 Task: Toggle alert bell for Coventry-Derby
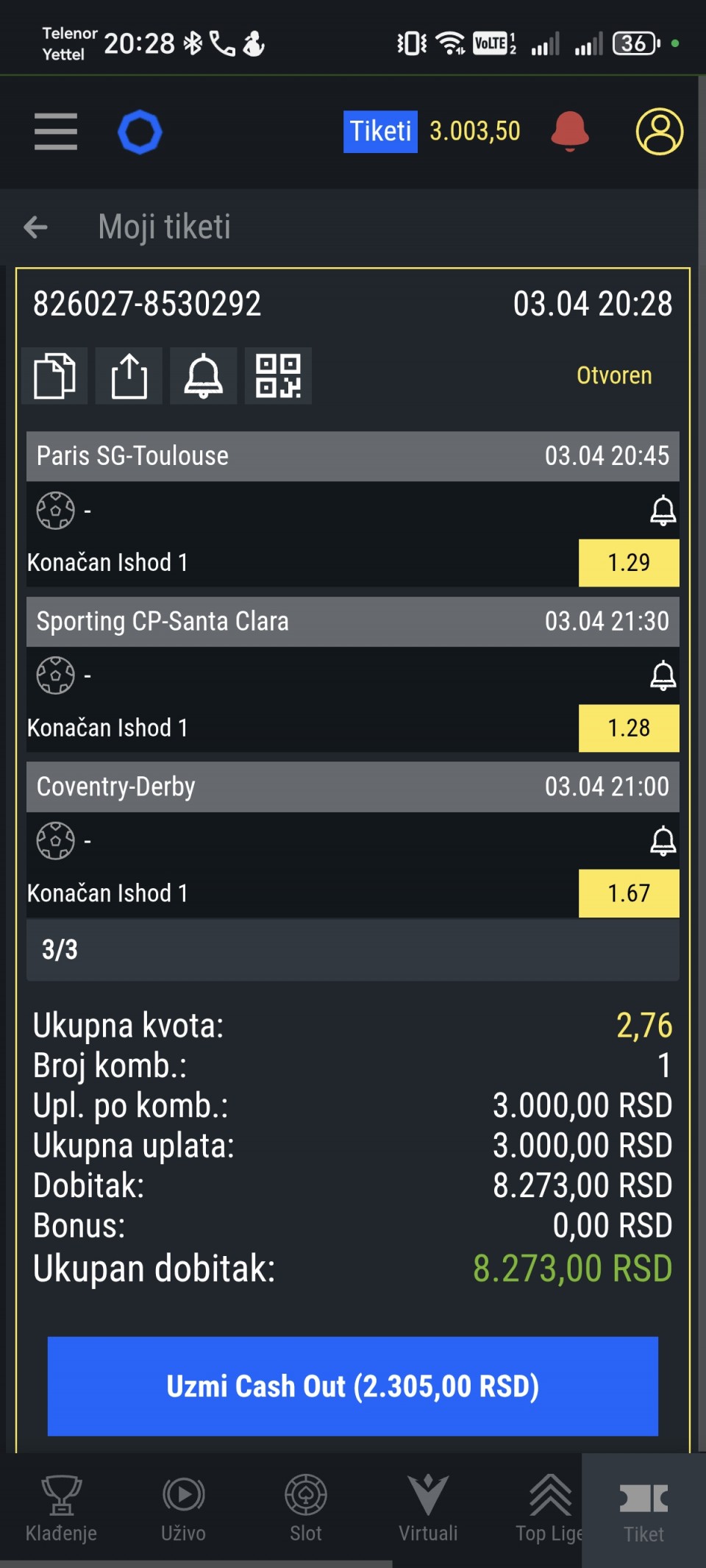pos(663,841)
